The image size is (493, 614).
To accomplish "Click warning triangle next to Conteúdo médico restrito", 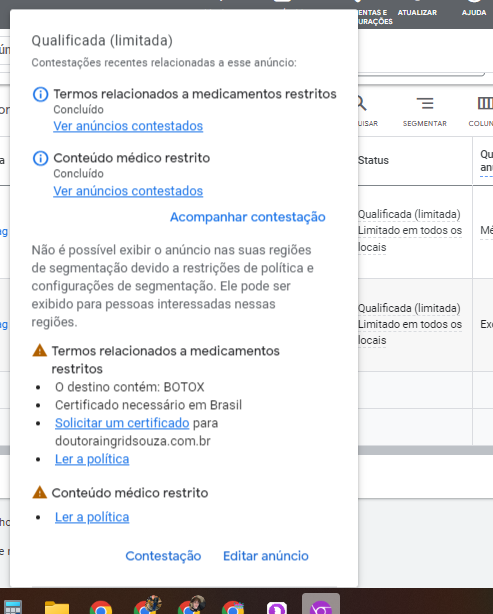I will click(40, 492).
